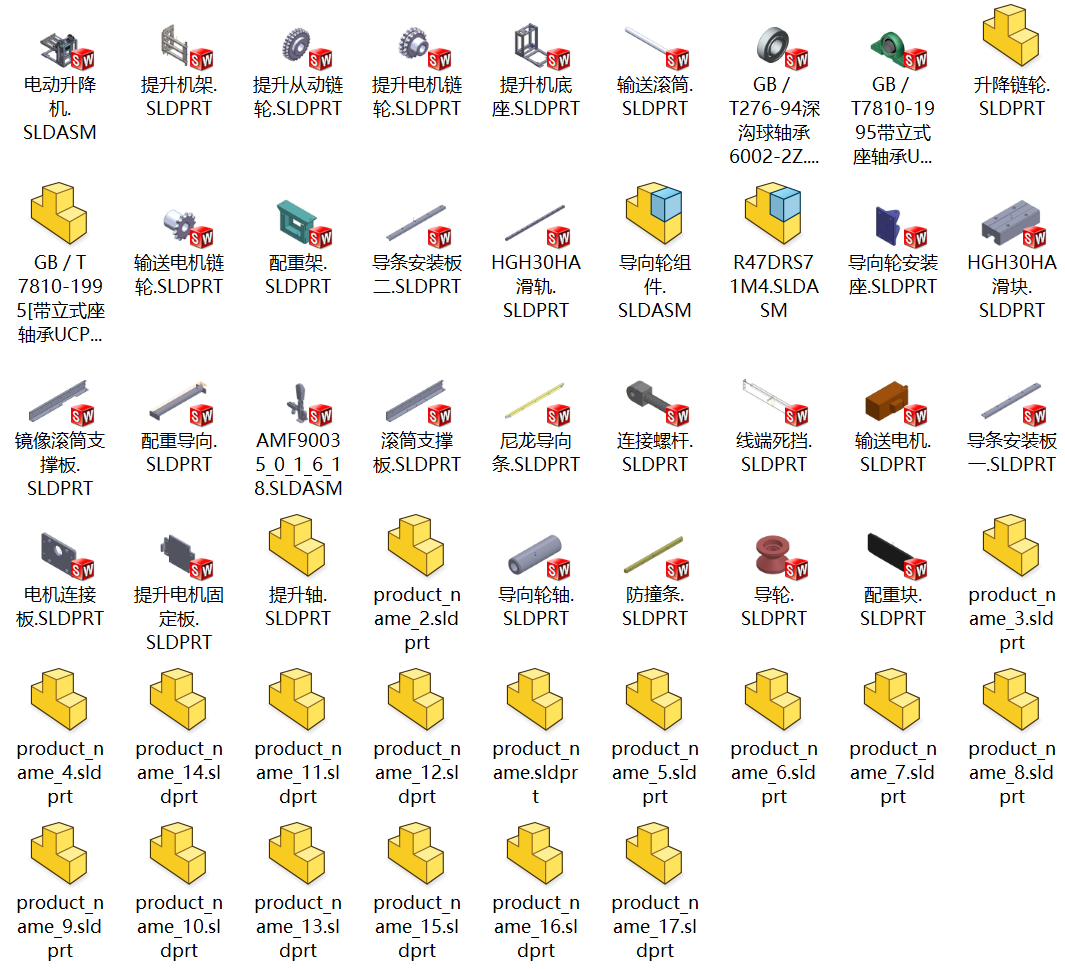1065x969 pixels.
Task: Select the 镜像滚筒支撑板.SLDPRT icon
Action: (61, 403)
